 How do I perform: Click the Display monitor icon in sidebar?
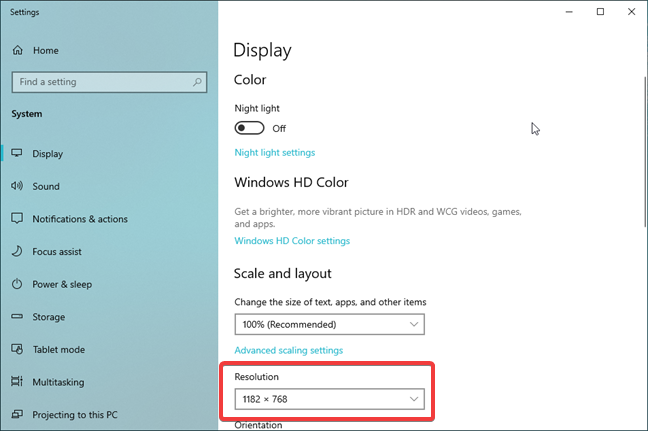(17, 153)
